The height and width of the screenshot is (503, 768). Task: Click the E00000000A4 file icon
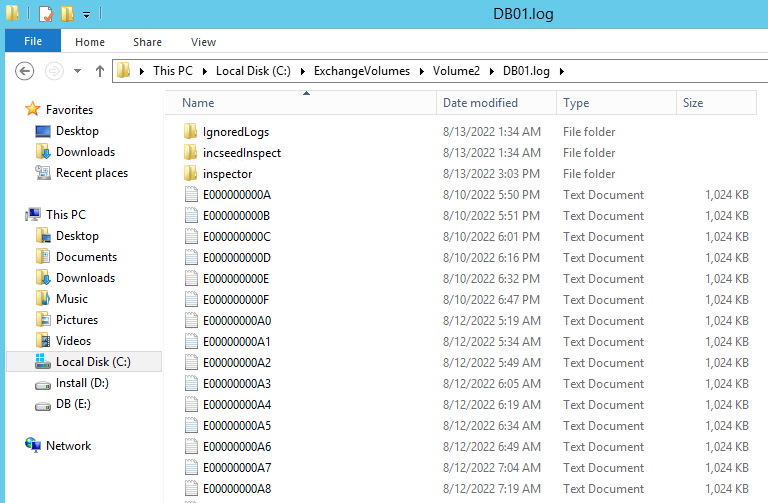pos(191,405)
